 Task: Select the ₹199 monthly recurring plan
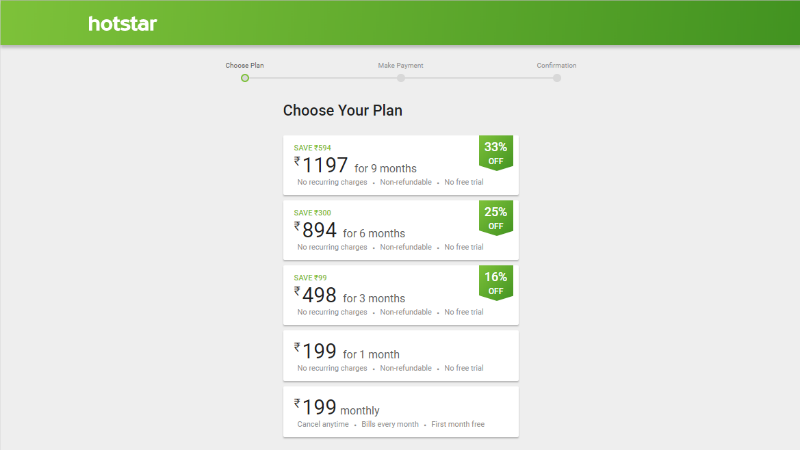point(401,412)
